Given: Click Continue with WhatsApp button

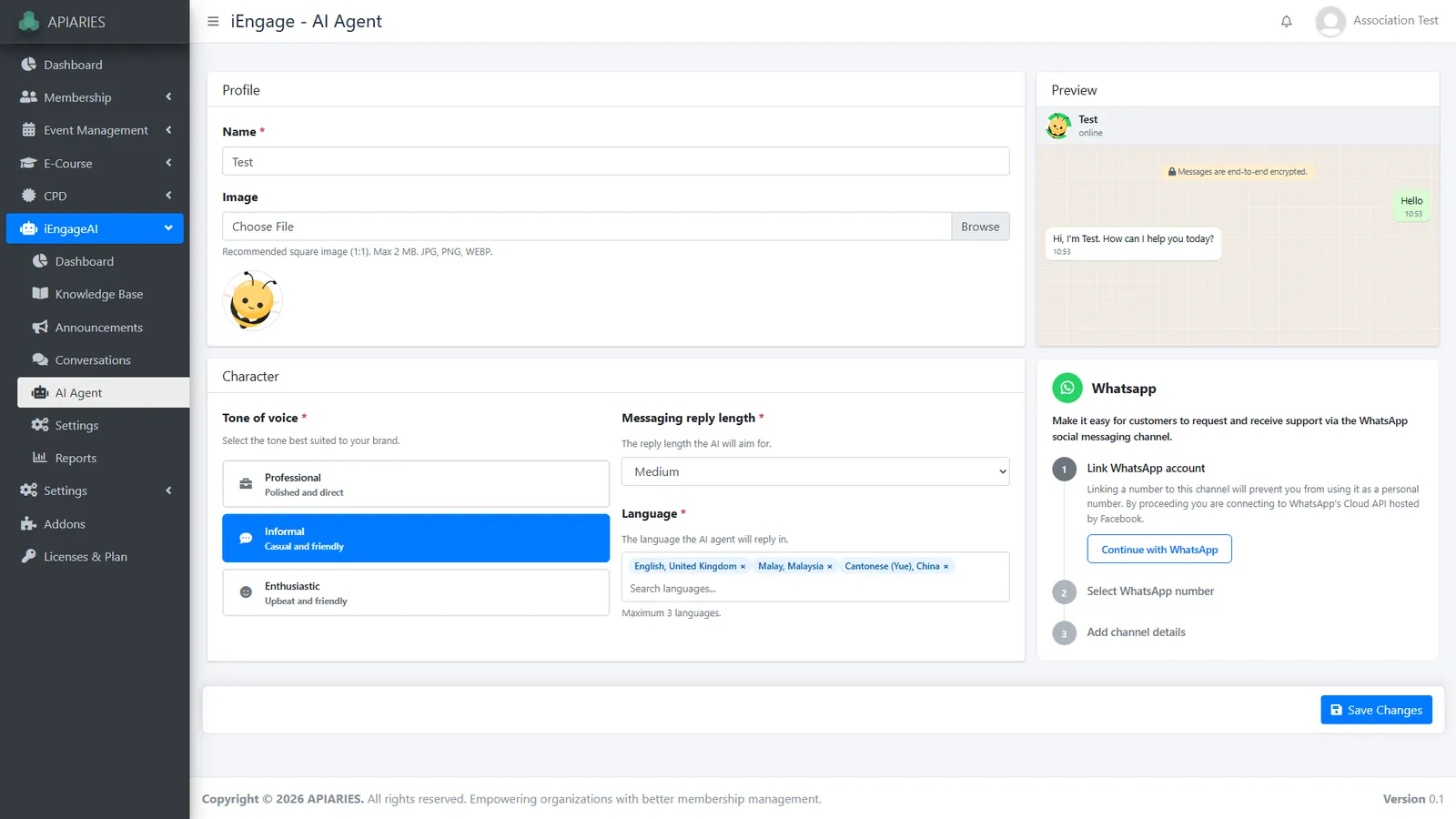Looking at the screenshot, I should (x=1159, y=550).
